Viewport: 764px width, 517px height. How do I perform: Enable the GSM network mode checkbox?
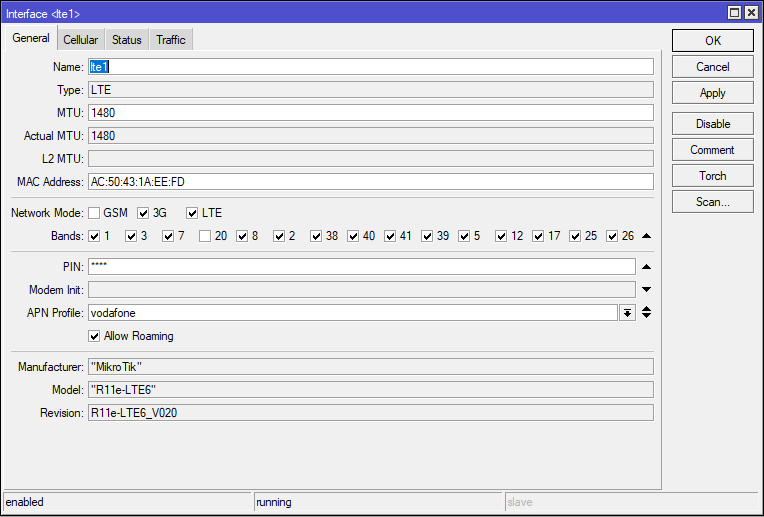(x=94, y=213)
